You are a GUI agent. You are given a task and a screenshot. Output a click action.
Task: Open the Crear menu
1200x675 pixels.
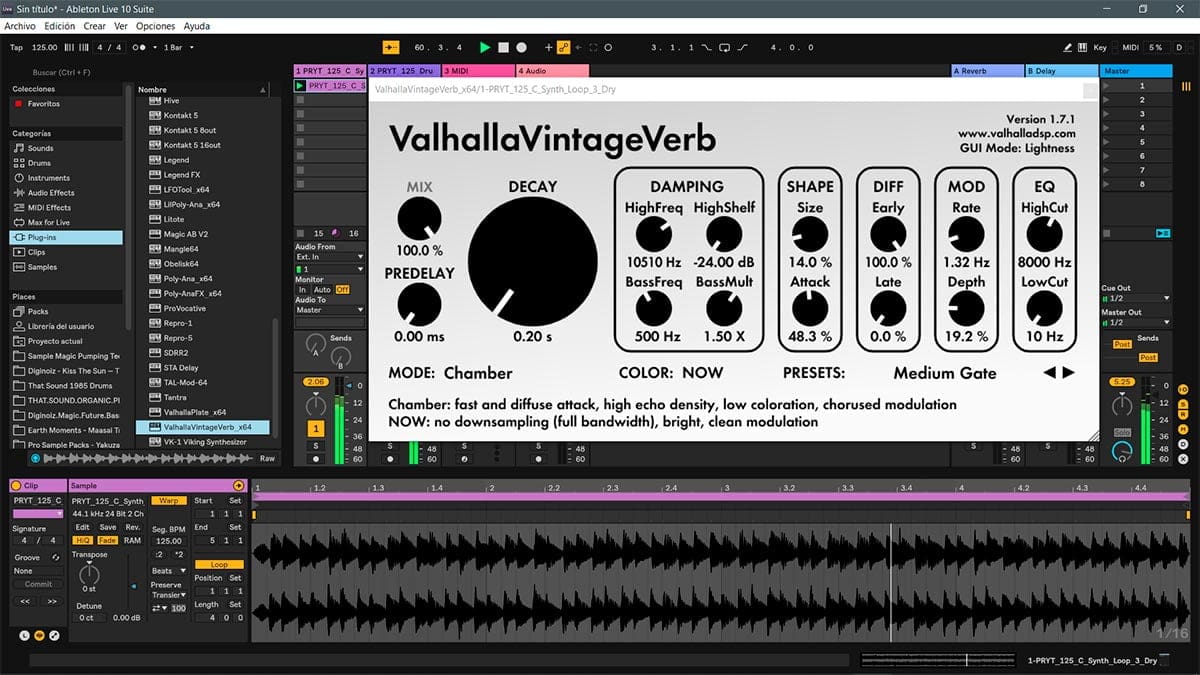(94, 26)
